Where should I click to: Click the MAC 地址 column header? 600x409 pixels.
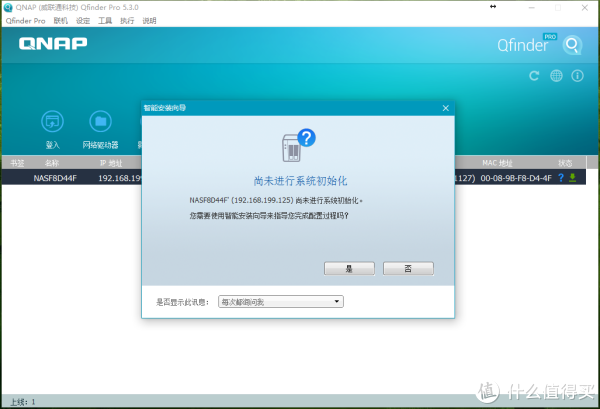[497, 162]
